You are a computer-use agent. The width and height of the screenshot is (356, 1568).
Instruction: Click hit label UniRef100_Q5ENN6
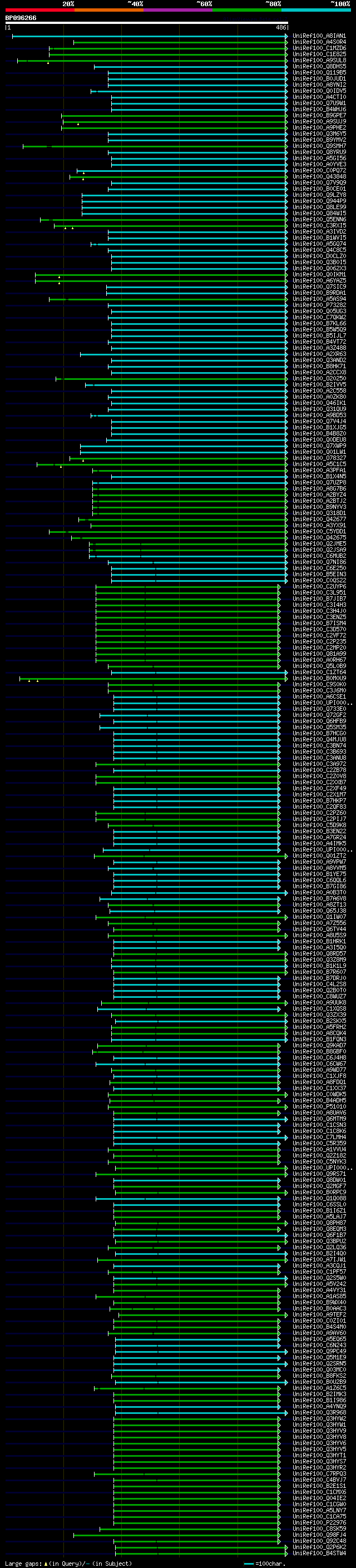(x=319, y=220)
